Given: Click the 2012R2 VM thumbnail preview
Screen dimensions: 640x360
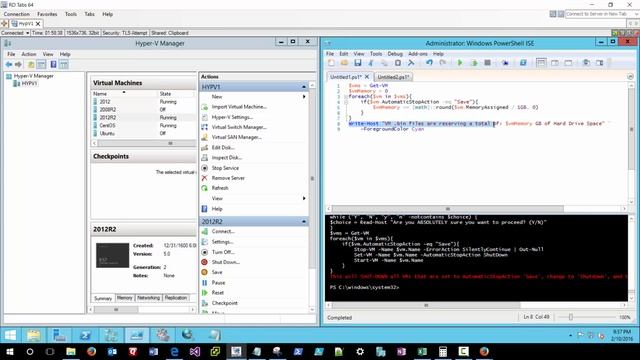Looking at the screenshot, I should (112, 256).
